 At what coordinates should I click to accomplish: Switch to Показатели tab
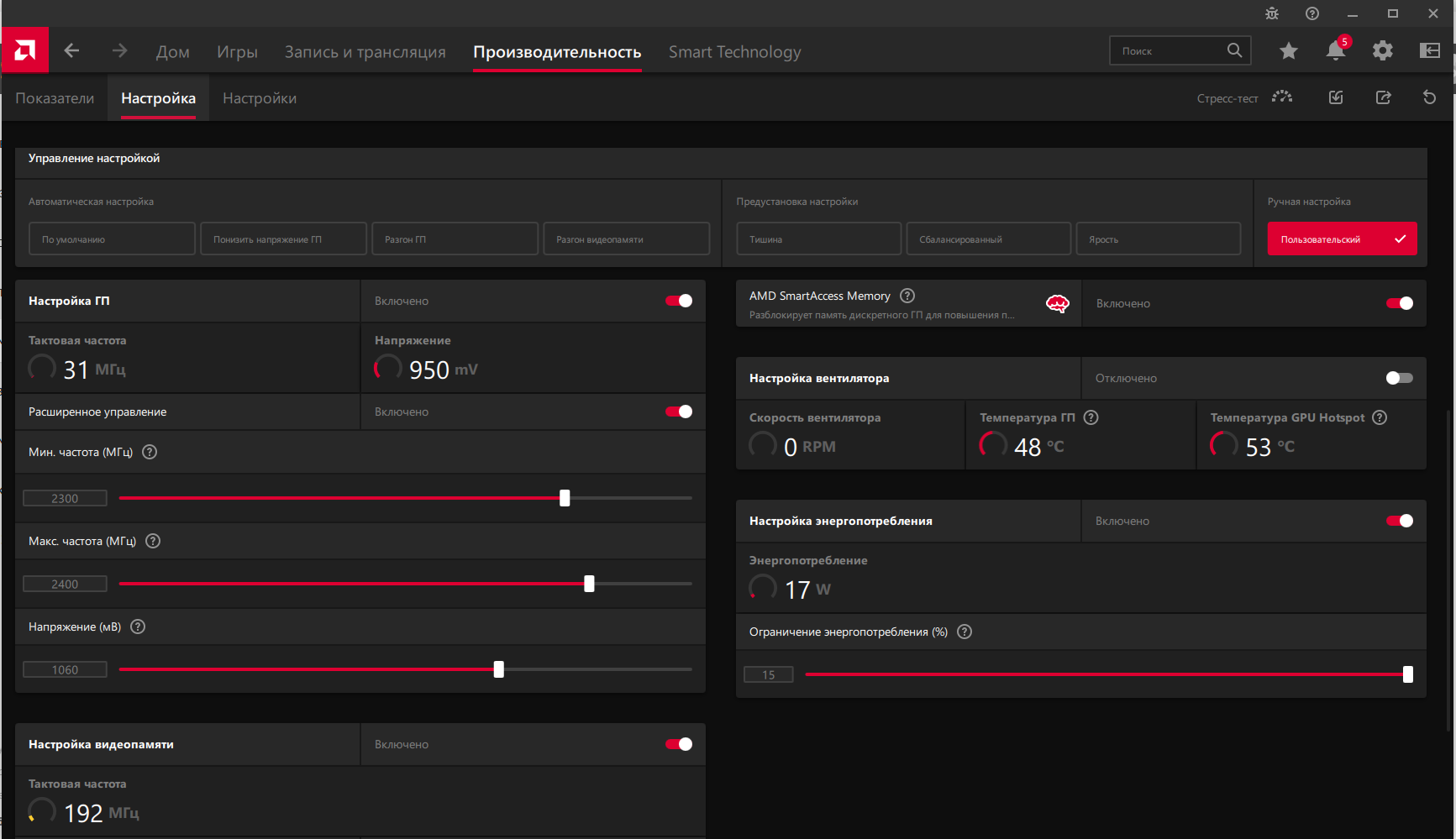[x=55, y=98]
